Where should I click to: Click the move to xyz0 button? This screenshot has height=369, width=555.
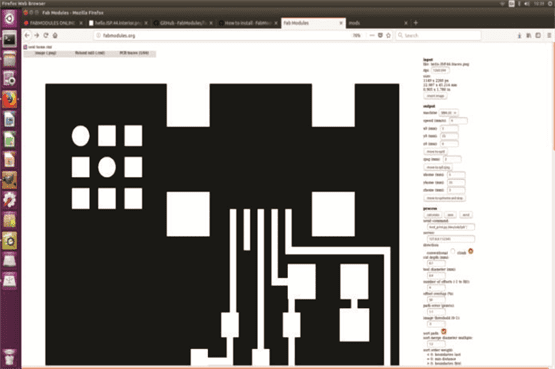tap(435, 151)
